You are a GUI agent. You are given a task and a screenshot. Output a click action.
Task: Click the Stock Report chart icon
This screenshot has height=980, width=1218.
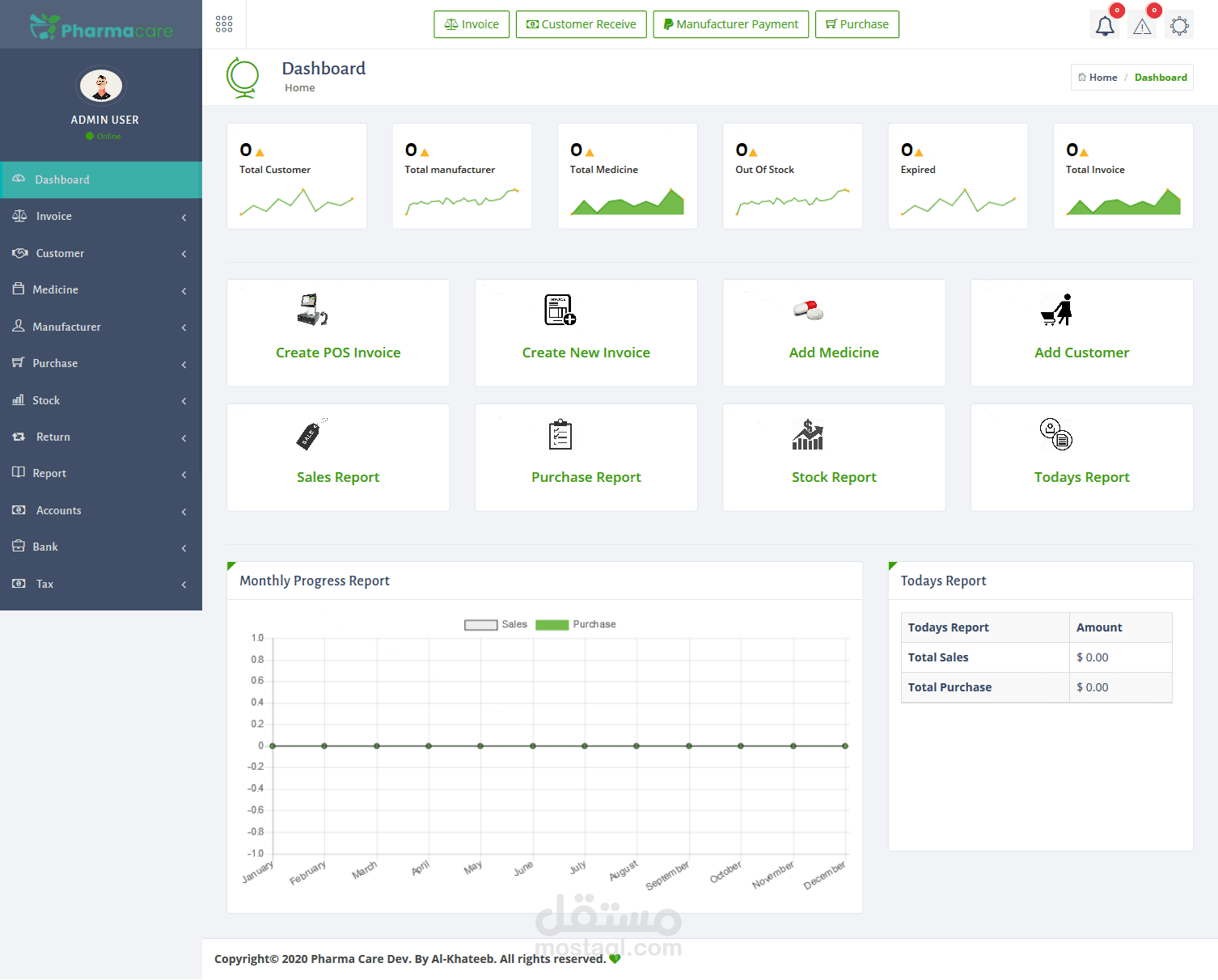808,435
